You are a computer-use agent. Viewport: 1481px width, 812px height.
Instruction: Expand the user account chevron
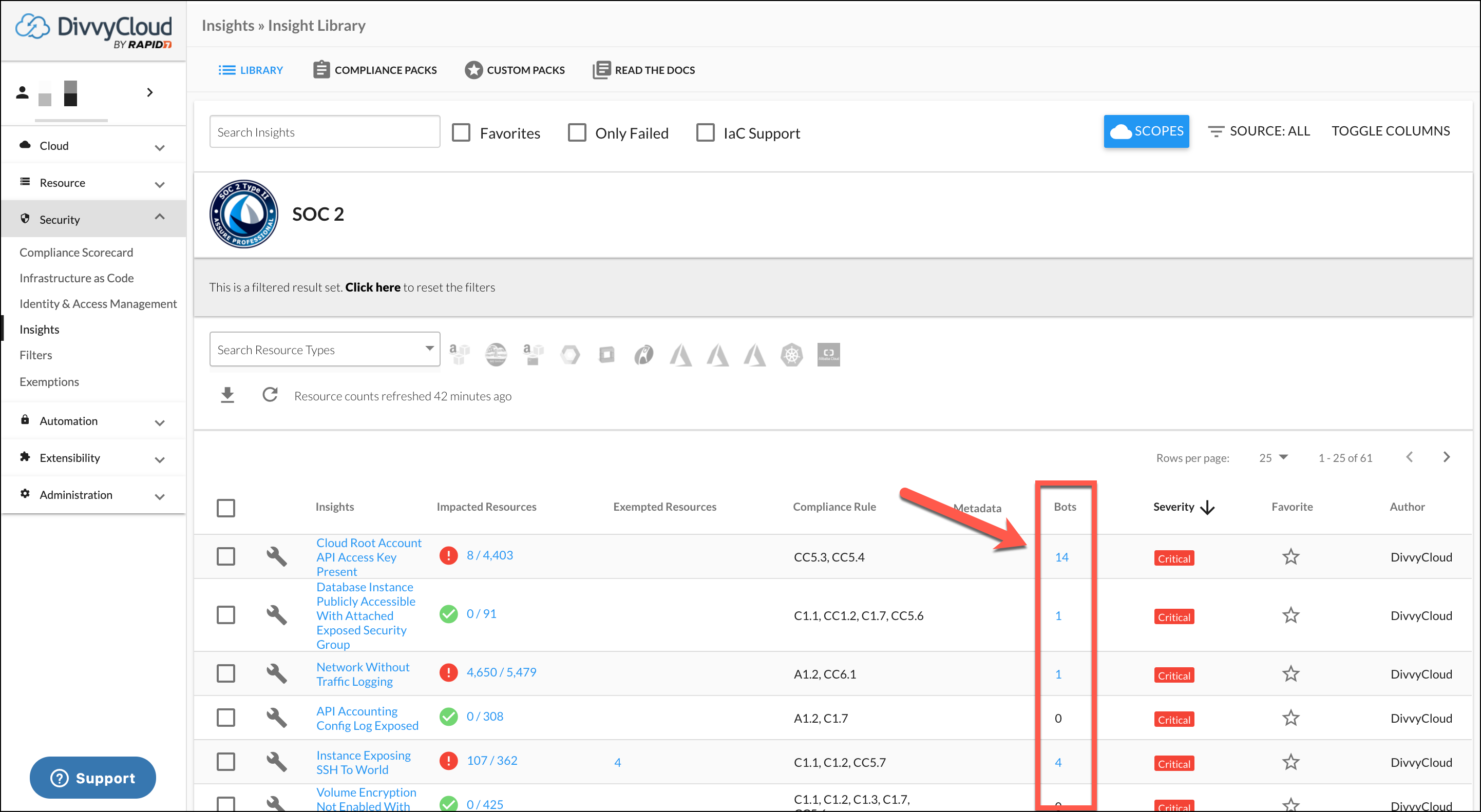tap(149, 92)
